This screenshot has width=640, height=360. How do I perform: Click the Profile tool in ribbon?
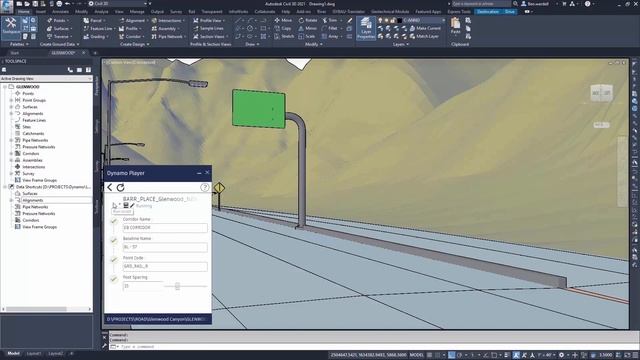(x=130, y=29)
